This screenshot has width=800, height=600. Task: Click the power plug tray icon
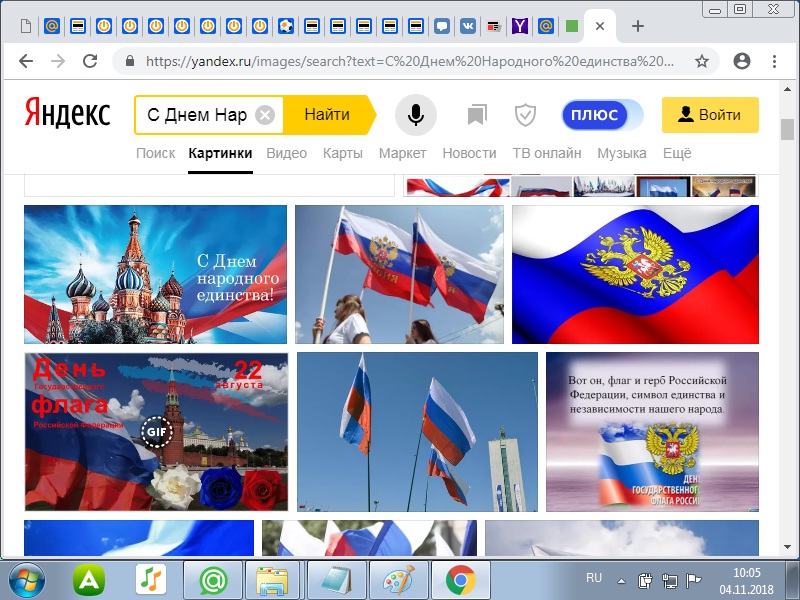tap(645, 581)
